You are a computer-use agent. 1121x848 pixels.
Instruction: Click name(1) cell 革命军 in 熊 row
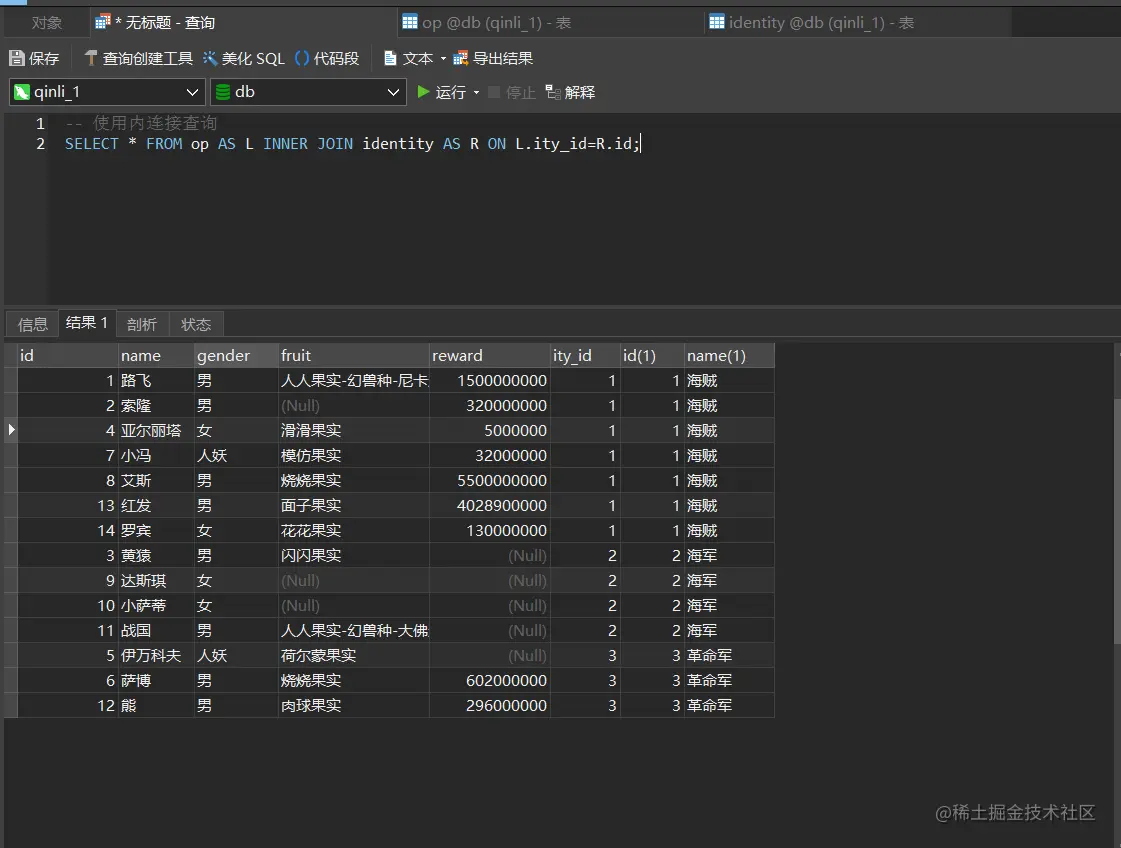coord(729,706)
